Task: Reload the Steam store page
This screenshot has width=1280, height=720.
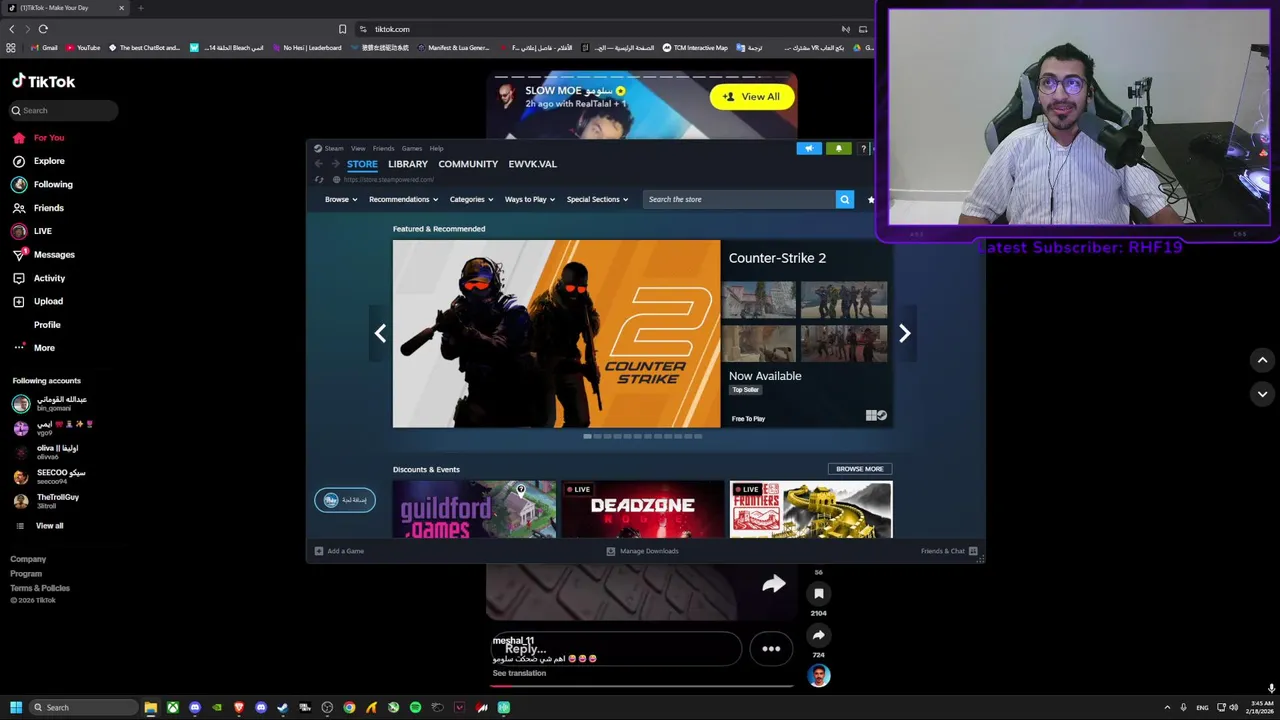Action: [319, 179]
